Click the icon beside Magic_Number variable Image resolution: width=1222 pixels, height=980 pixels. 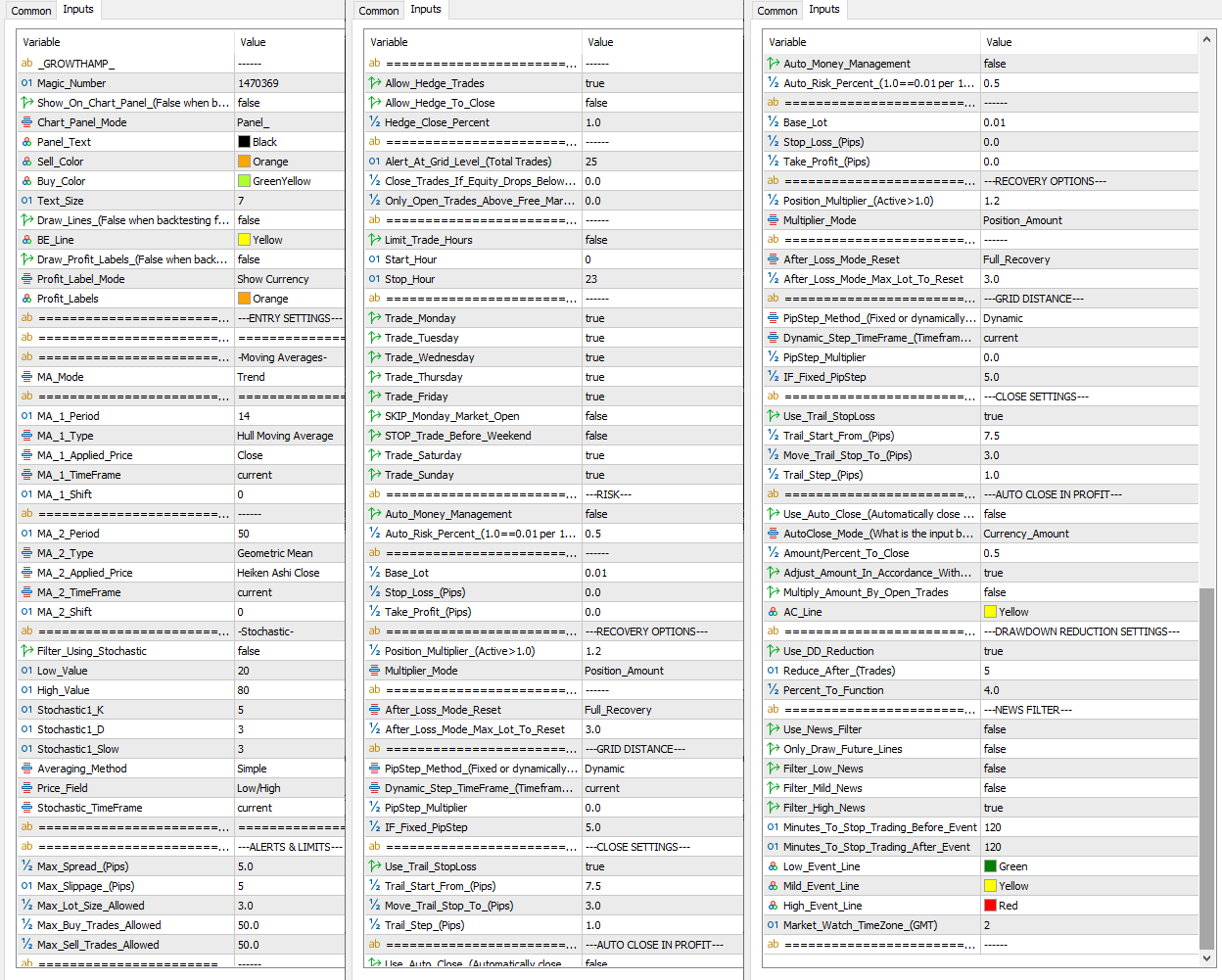click(x=26, y=83)
